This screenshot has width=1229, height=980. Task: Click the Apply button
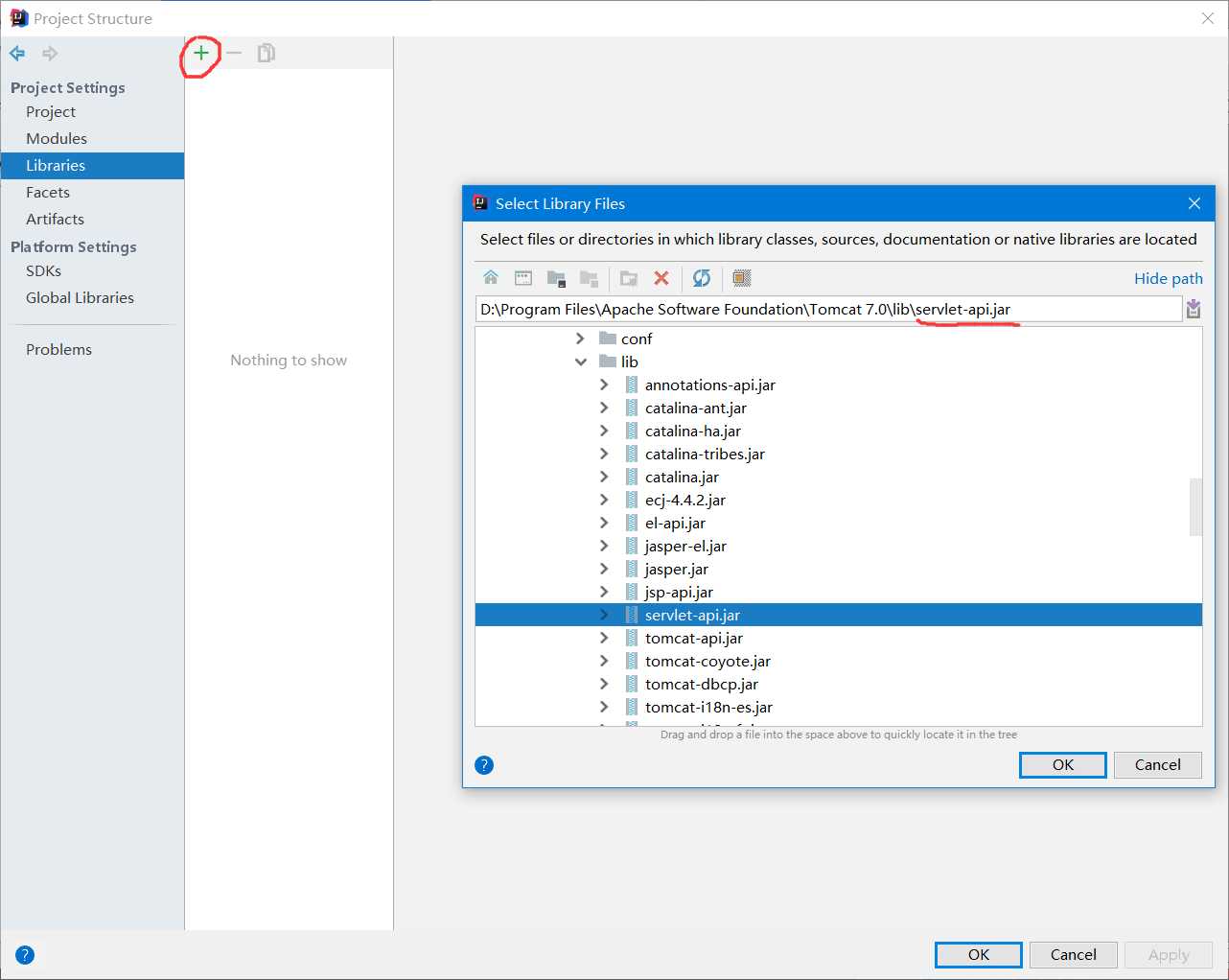tap(1169, 955)
